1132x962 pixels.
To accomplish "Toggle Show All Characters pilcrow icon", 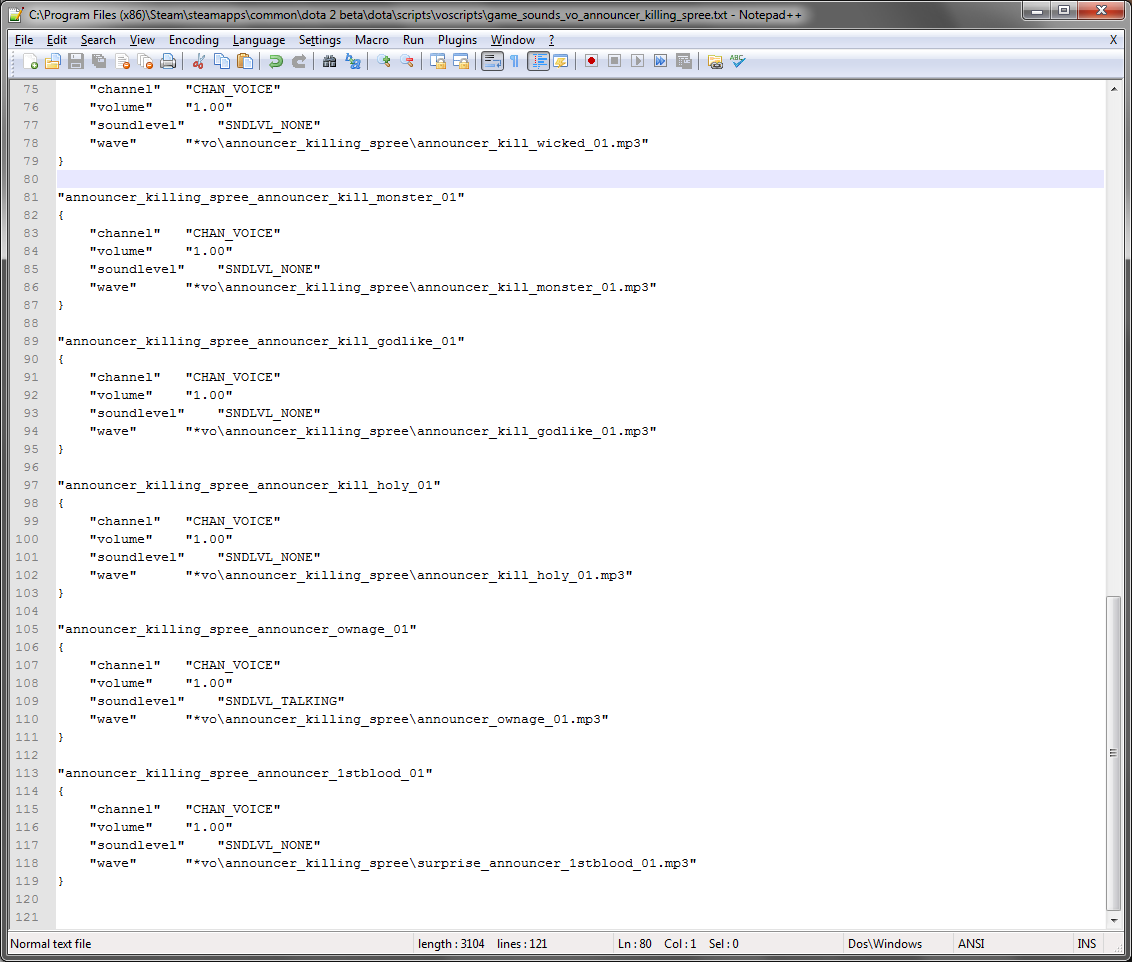I will point(514,62).
